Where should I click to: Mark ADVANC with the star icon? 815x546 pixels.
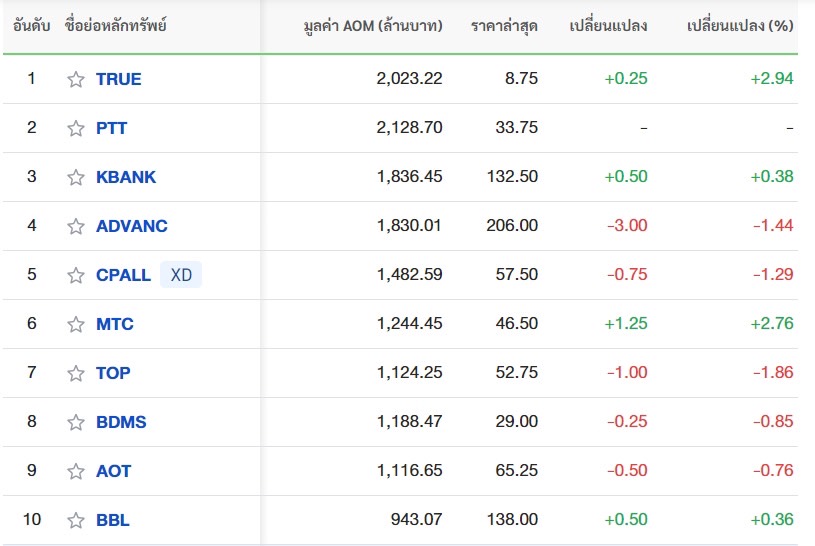pos(76,226)
